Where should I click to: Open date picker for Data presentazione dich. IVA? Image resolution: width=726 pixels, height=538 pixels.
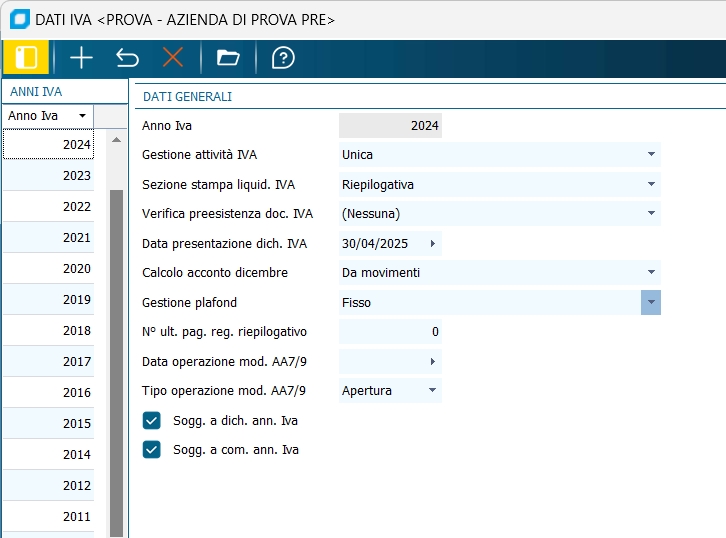pyautogui.click(x=433, y=244)
